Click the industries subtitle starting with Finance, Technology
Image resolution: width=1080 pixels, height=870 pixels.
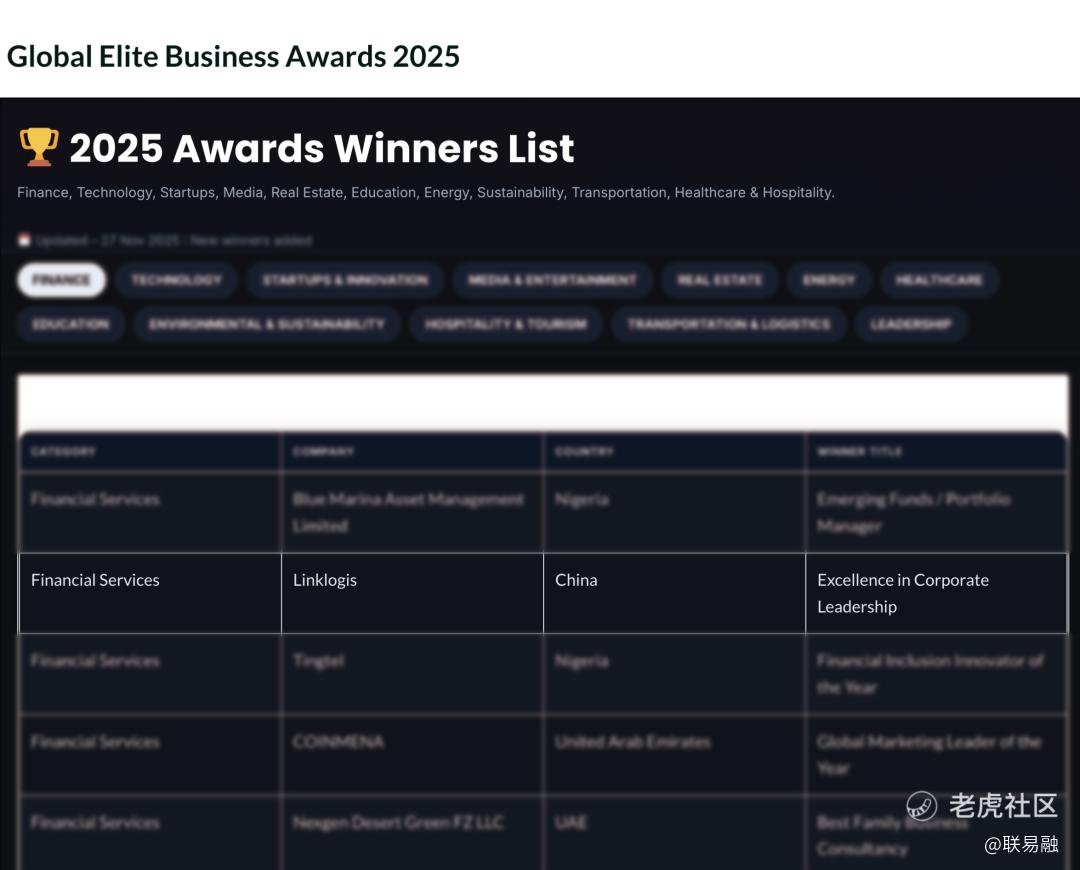click(426, 192)
